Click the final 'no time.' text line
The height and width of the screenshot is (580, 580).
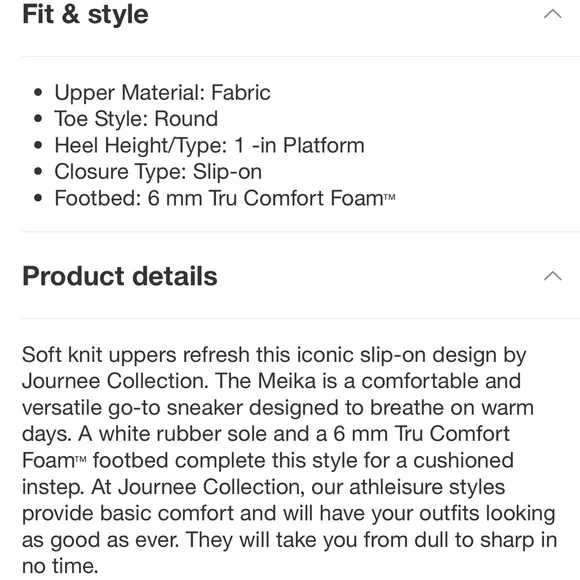pyautogui.click(x=60, y=566)
